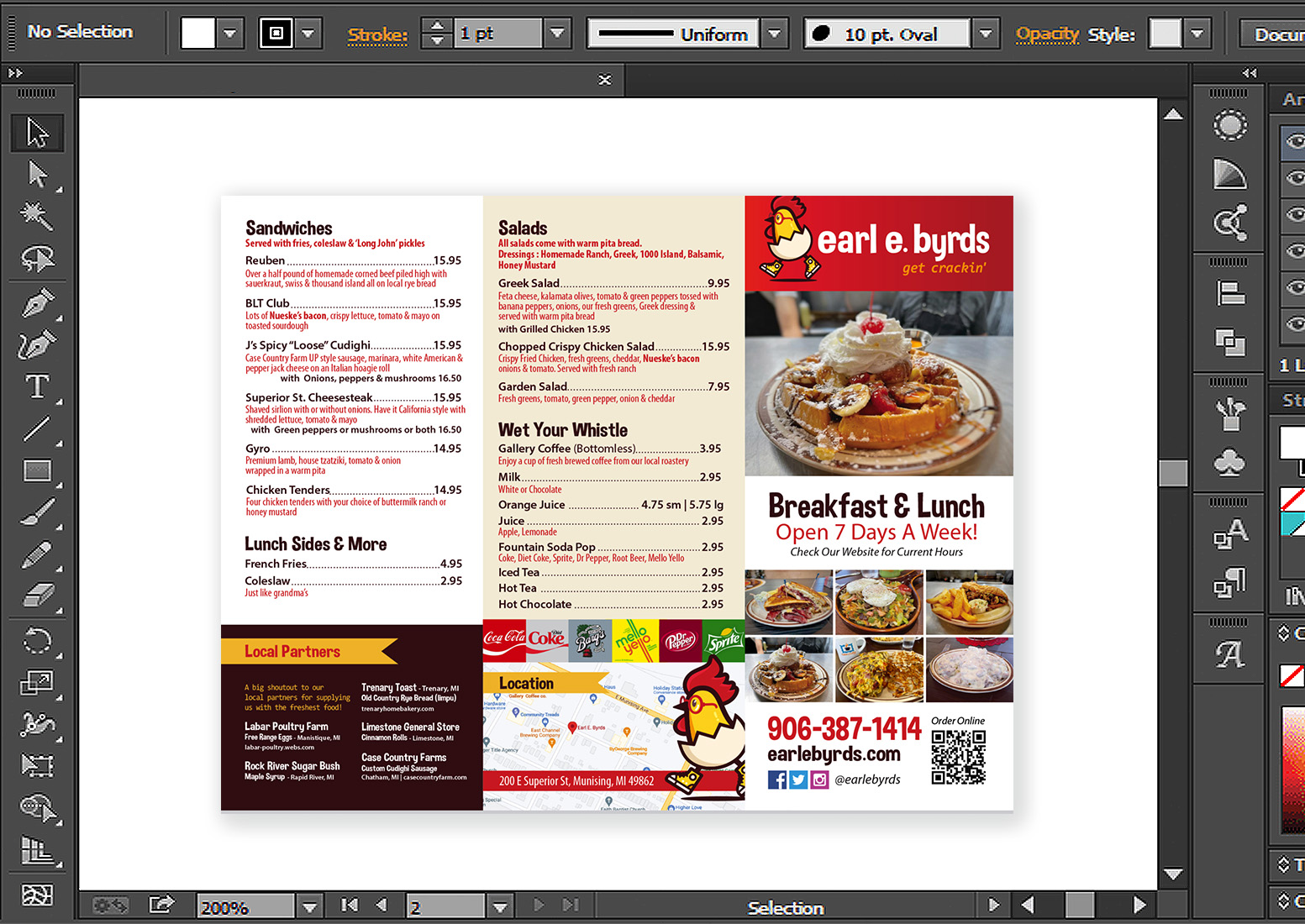Open the stroke weight dropdown beside 1 pt

[556, 34]
